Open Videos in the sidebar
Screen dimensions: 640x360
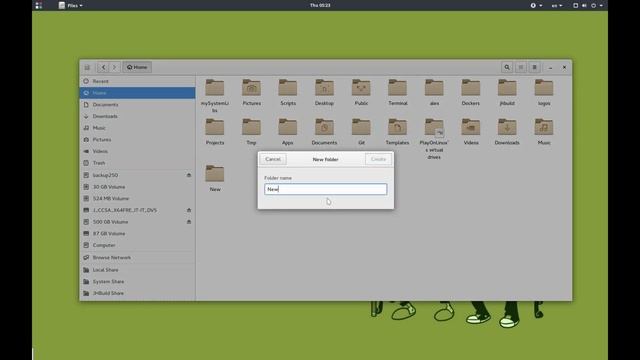[137, 151]
